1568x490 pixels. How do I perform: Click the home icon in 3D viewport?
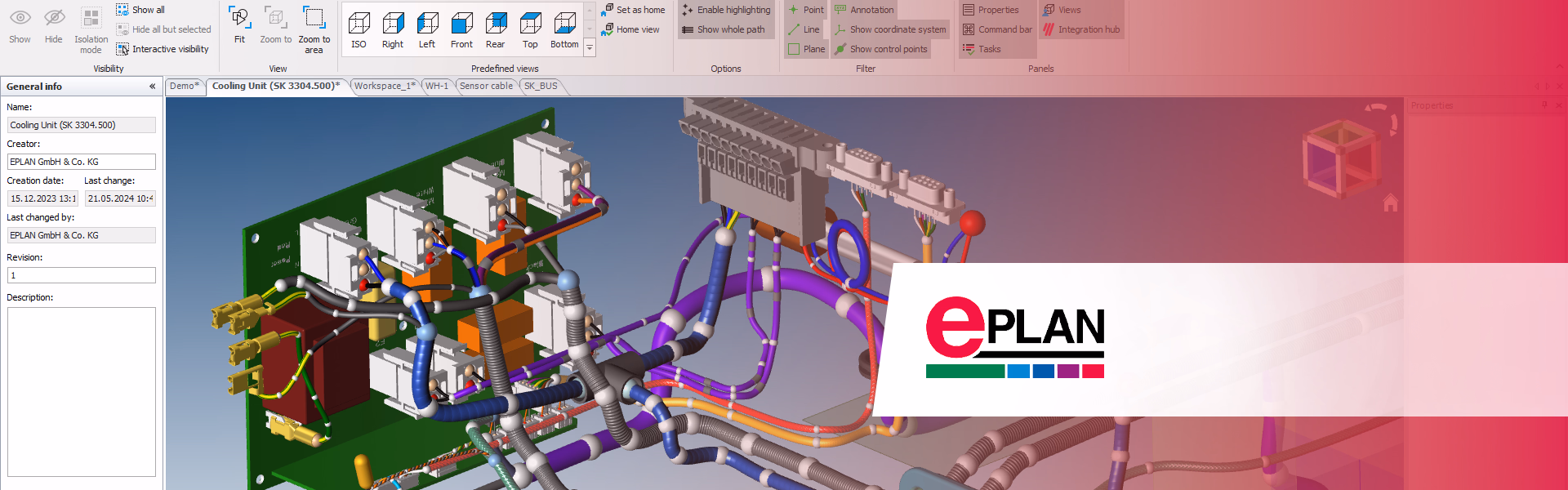tap(1390, 203)
